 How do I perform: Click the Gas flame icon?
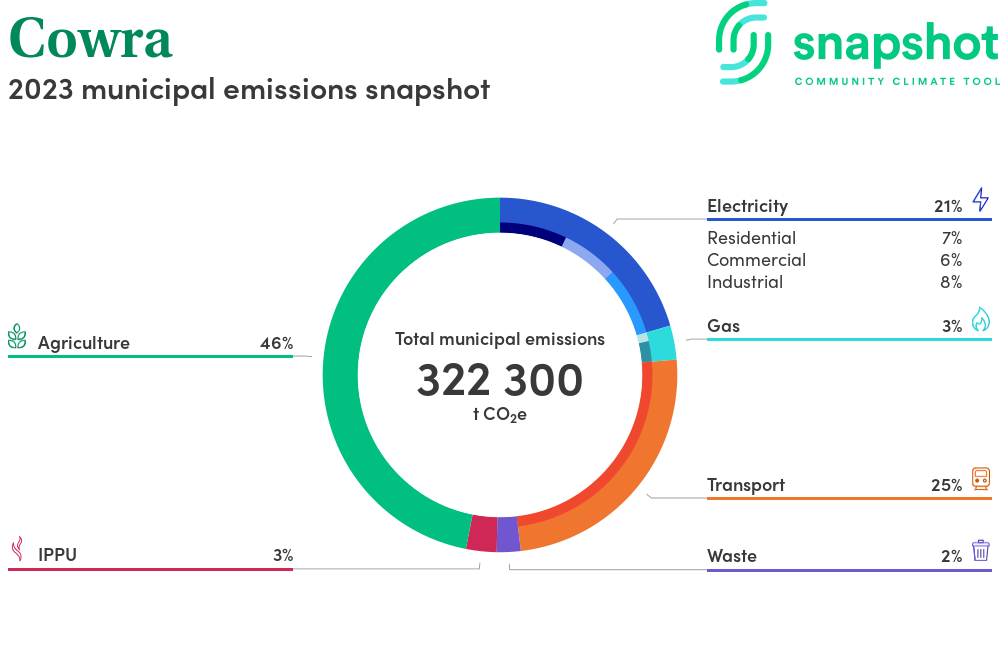[x=980, y=320]
